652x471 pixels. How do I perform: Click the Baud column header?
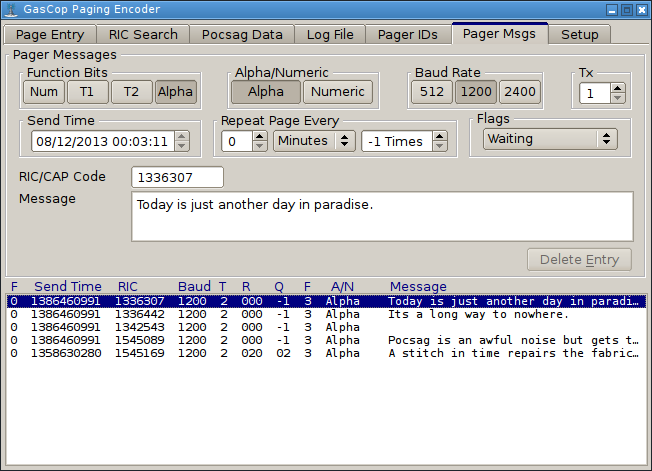(x=194, y=286)
